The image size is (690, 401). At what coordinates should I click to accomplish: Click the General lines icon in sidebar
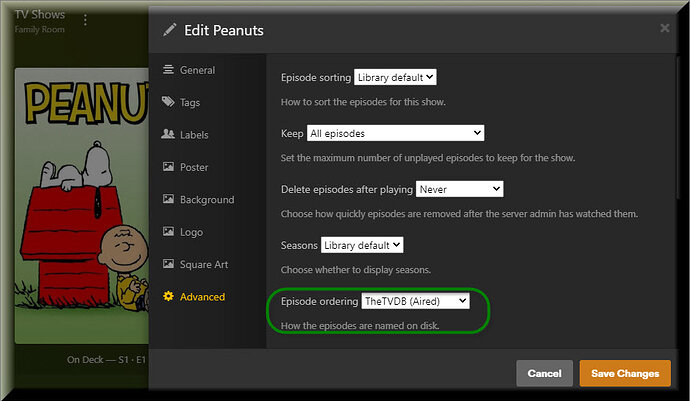(x=168, y=70)
